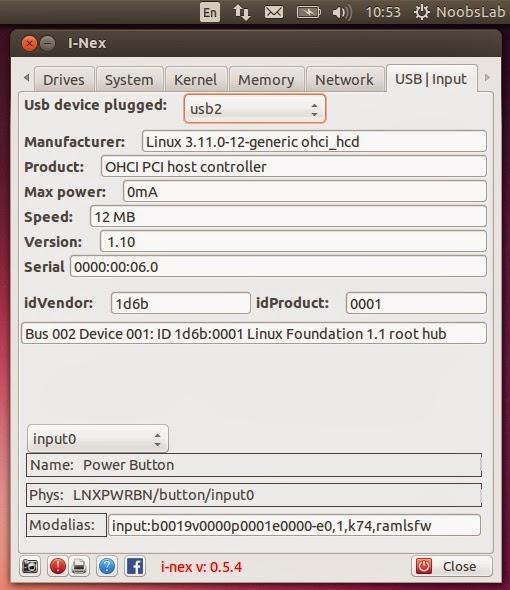The height and width of the screenshot is (590, 510).
Task: Click the Speed field 12 MB
Action: pyautogui.click(x=288, y=216)
